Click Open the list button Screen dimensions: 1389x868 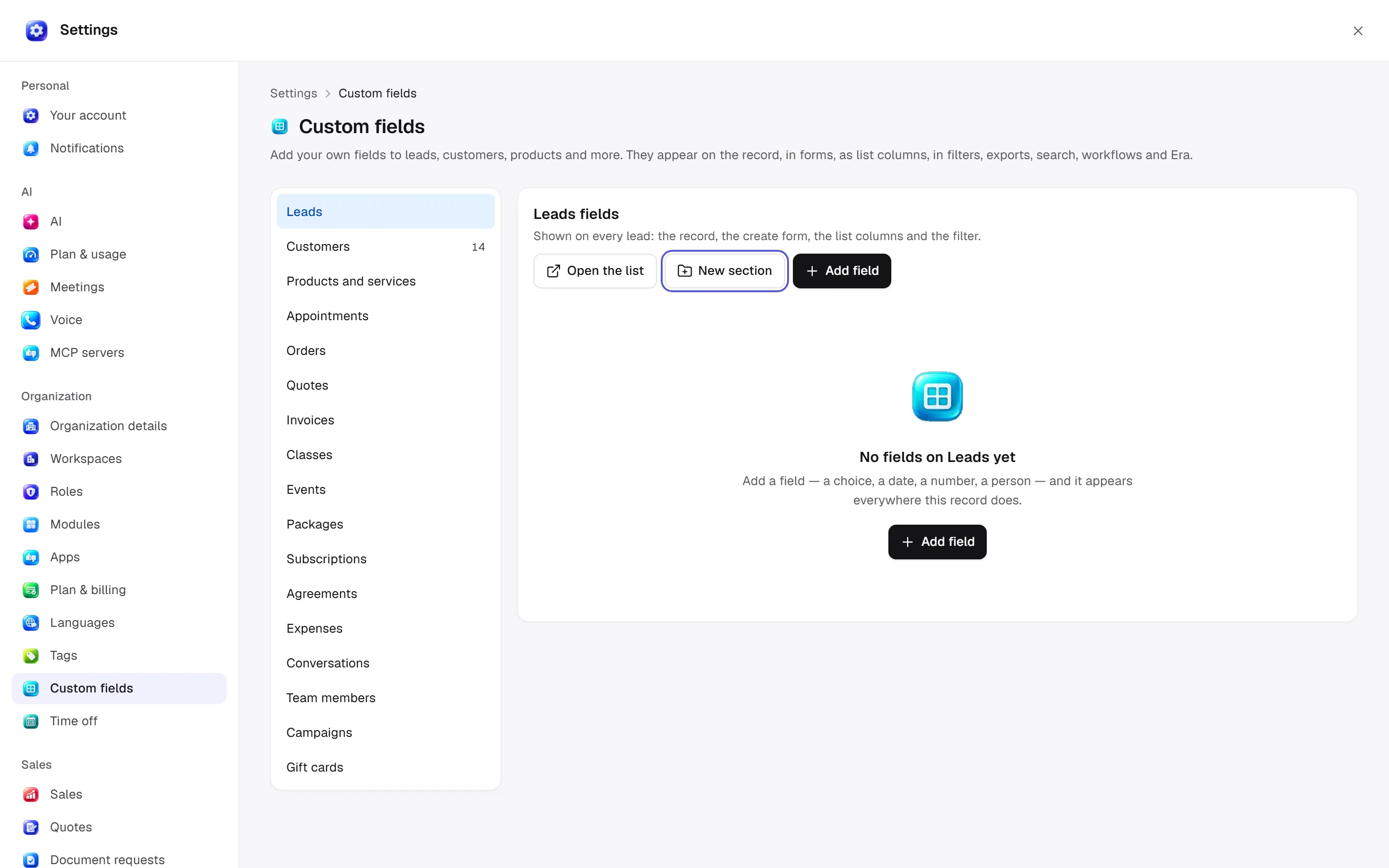tap(595, 271)
